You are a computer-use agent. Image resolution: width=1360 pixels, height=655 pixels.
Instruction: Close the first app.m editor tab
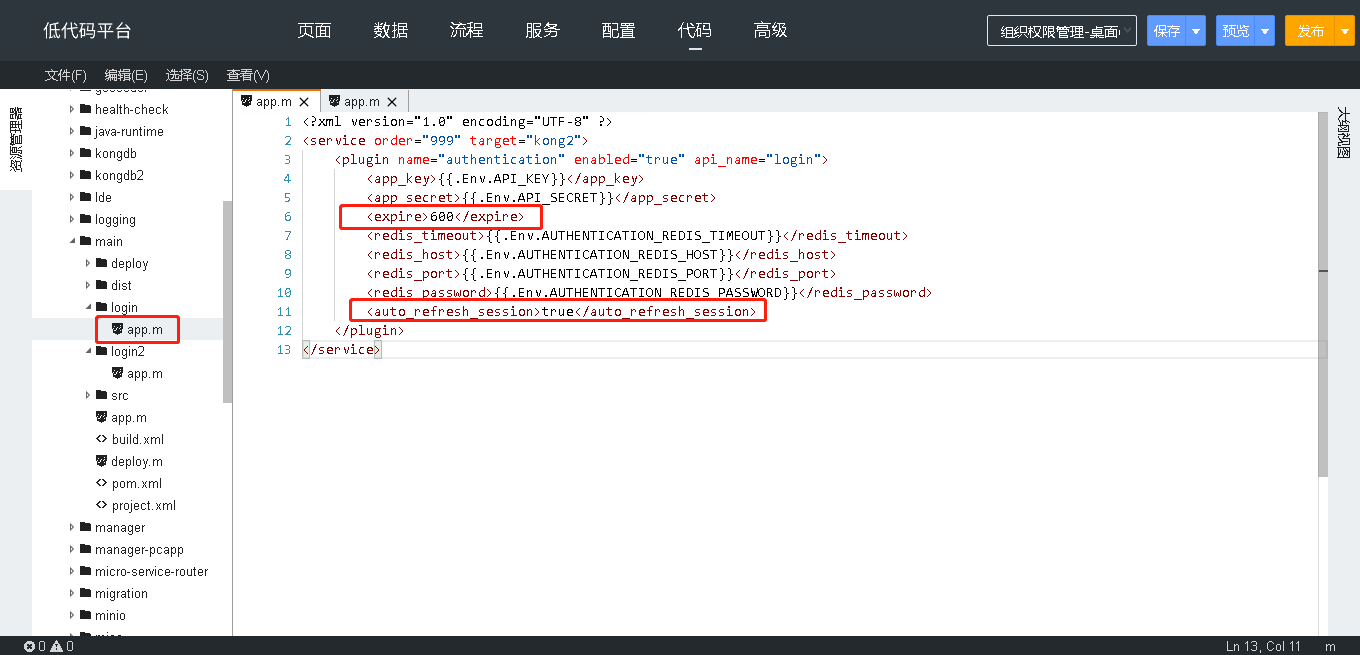[304, 102]
